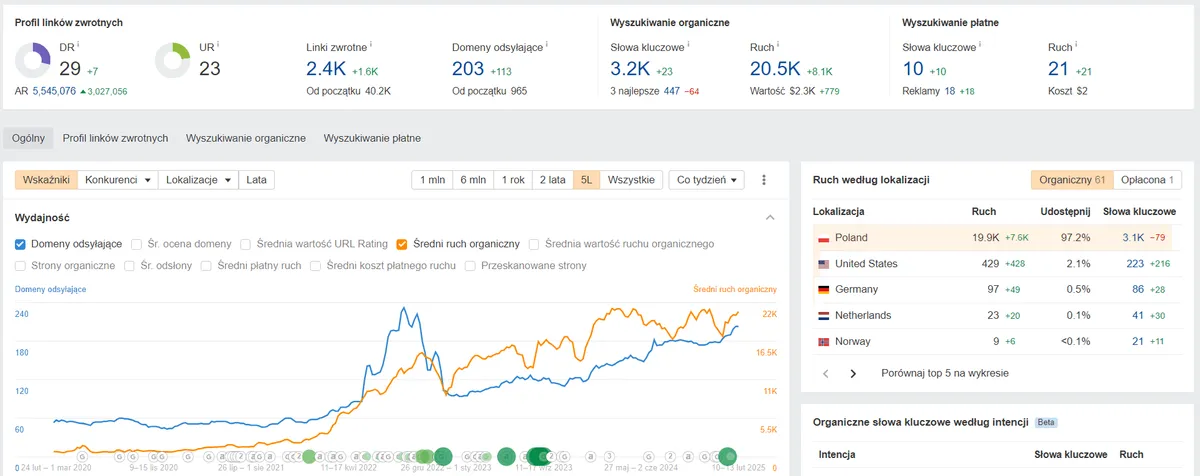Click Poland keywords value 3.1K

[x=1132, y=238]
